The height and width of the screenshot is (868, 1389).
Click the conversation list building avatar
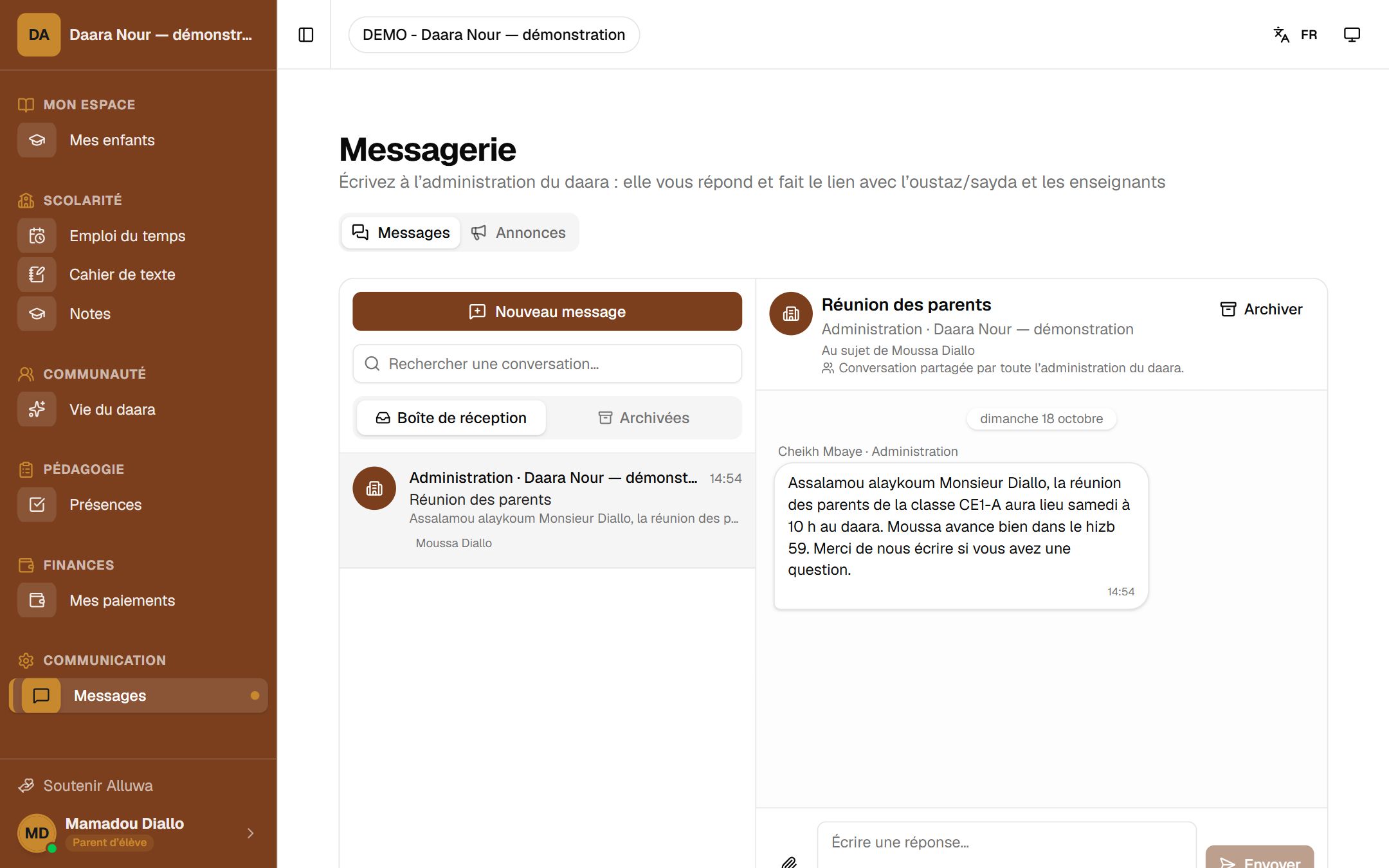[374, 489]
